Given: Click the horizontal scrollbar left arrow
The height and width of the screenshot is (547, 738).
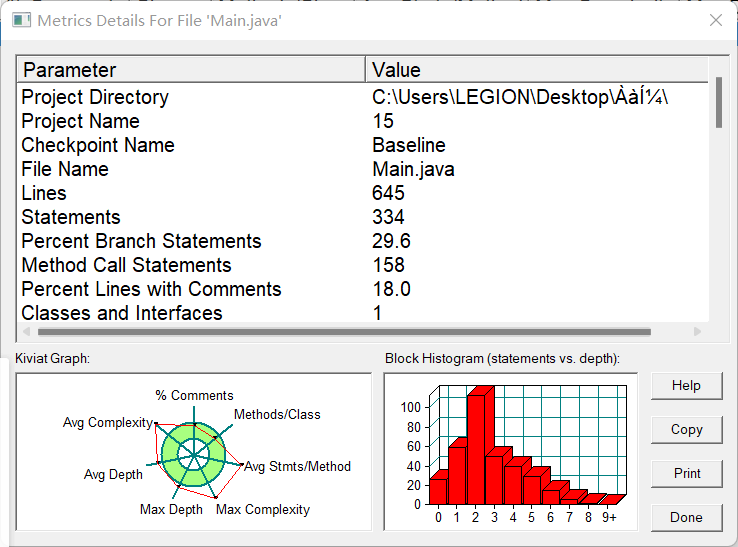Looking at the screenshot, I should [x=27, y=331].
